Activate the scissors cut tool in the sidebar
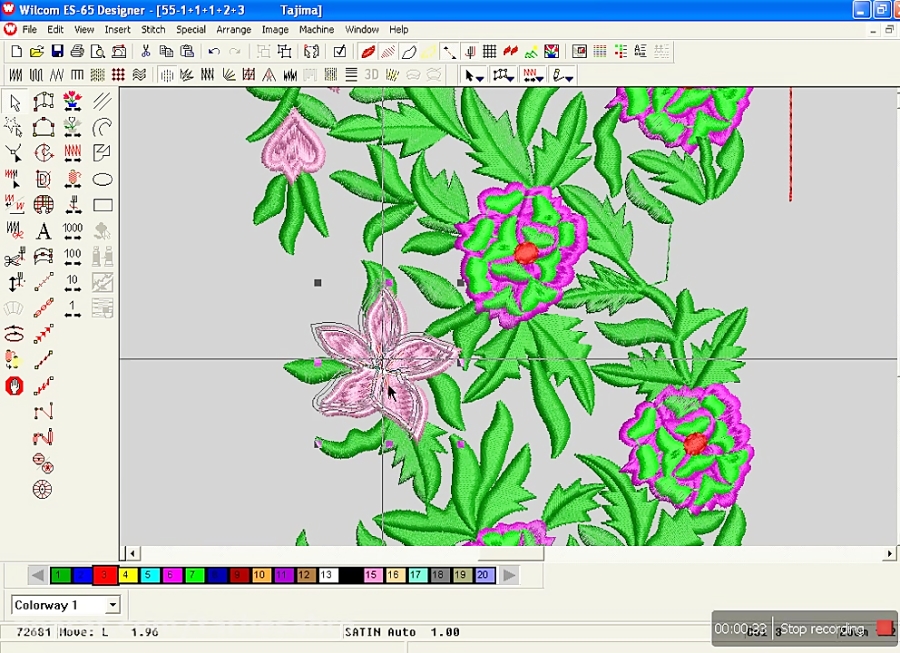 (14, 255)
